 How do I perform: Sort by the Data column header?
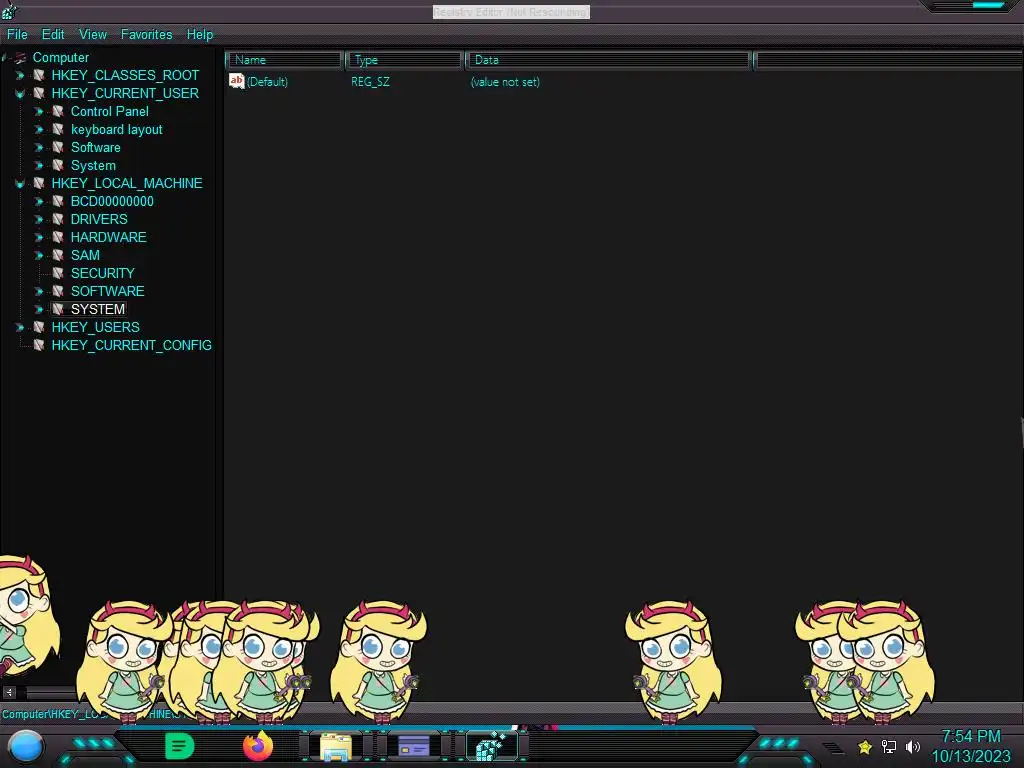pos(608,60)
